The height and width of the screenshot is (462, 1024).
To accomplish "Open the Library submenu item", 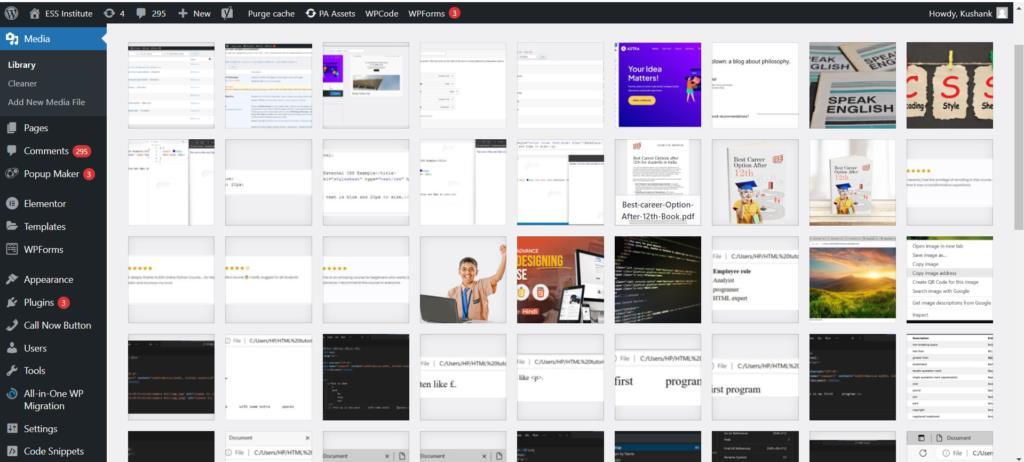I will (22, 65).
